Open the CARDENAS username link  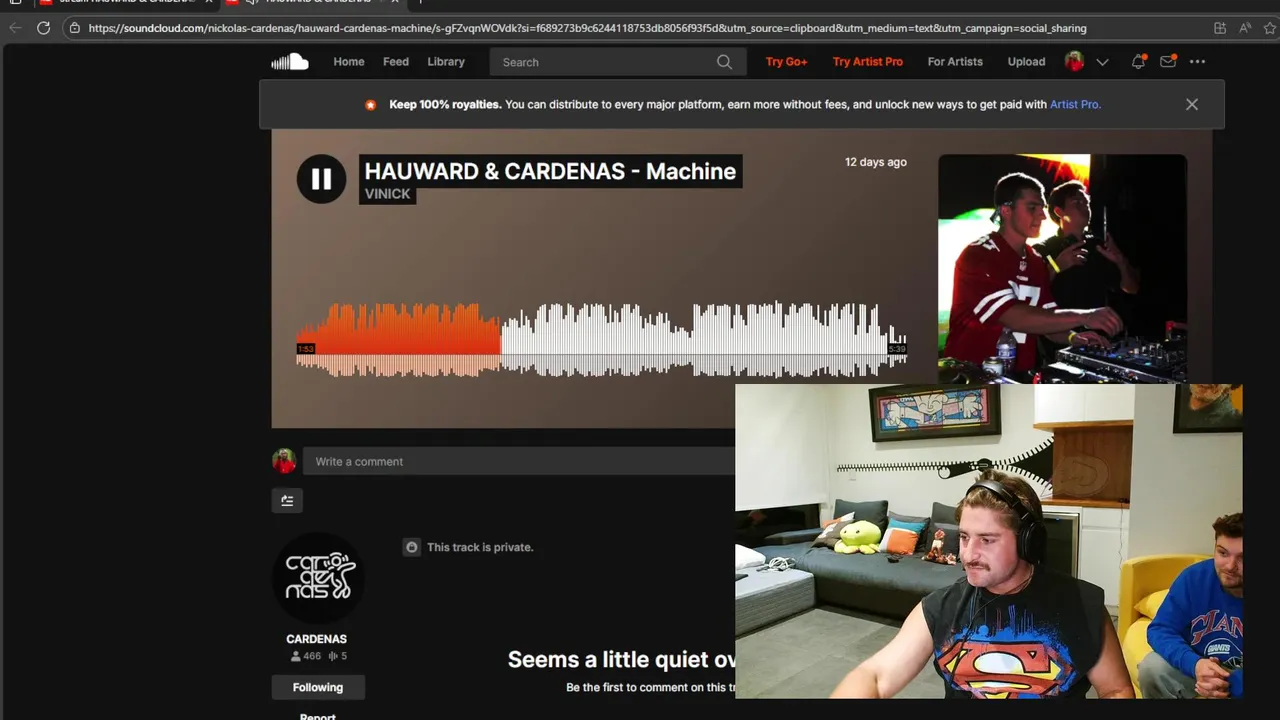[x=316, y=639]
